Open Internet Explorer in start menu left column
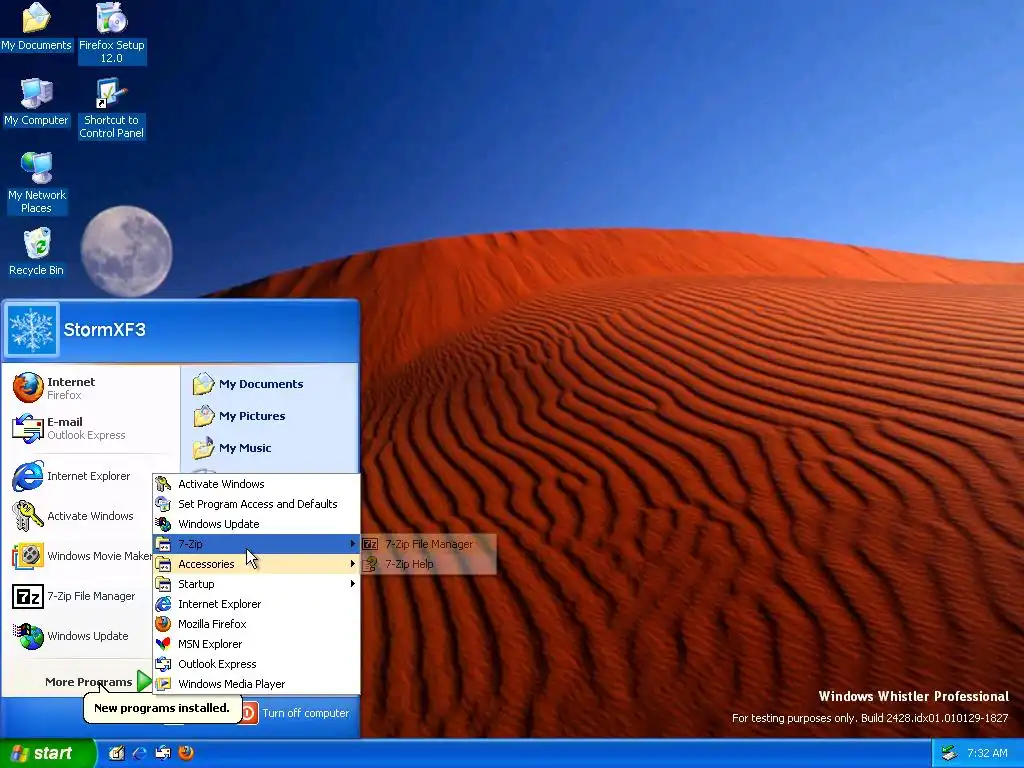The width and height of the screenshot is (1024, 768). (81, 476)
